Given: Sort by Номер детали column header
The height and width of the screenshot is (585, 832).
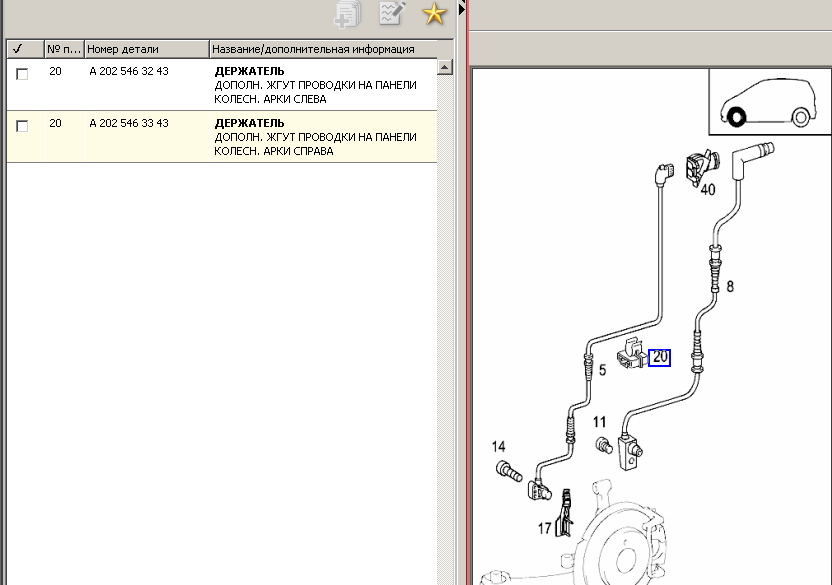Looking at the screenshot, I should 146,48.
